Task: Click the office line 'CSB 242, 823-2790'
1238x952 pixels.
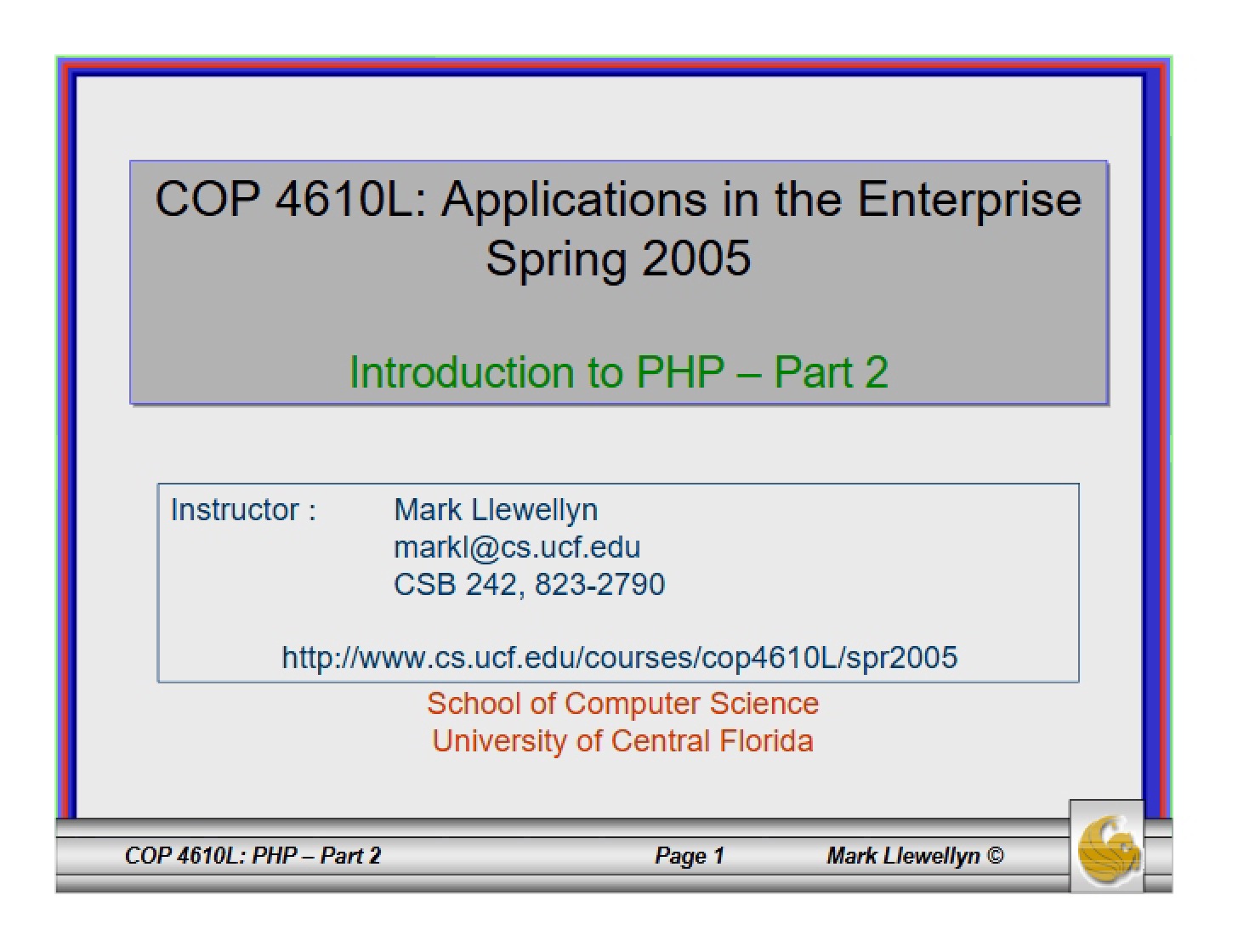Action: click(529, 585)
